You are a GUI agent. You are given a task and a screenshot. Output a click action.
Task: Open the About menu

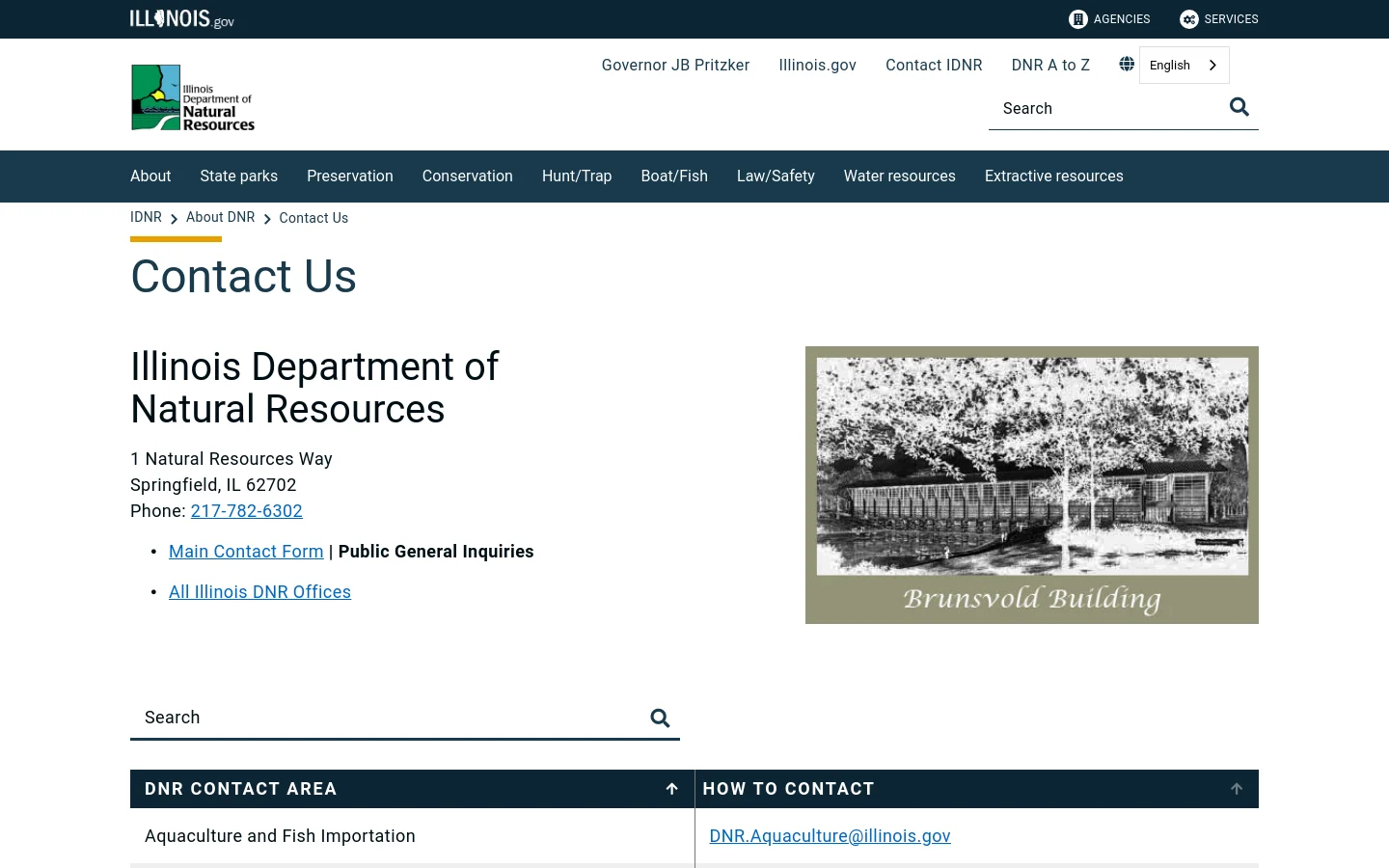click(x=150, y=176)
